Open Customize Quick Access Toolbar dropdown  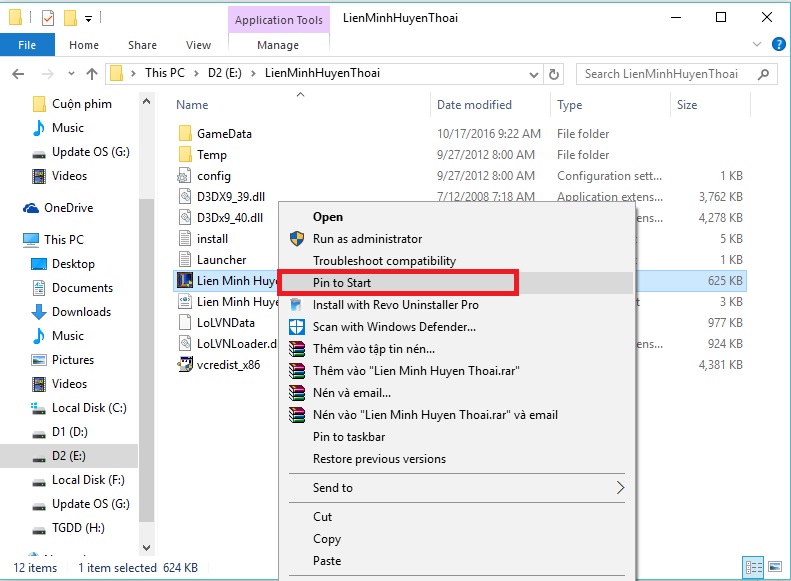88,19
